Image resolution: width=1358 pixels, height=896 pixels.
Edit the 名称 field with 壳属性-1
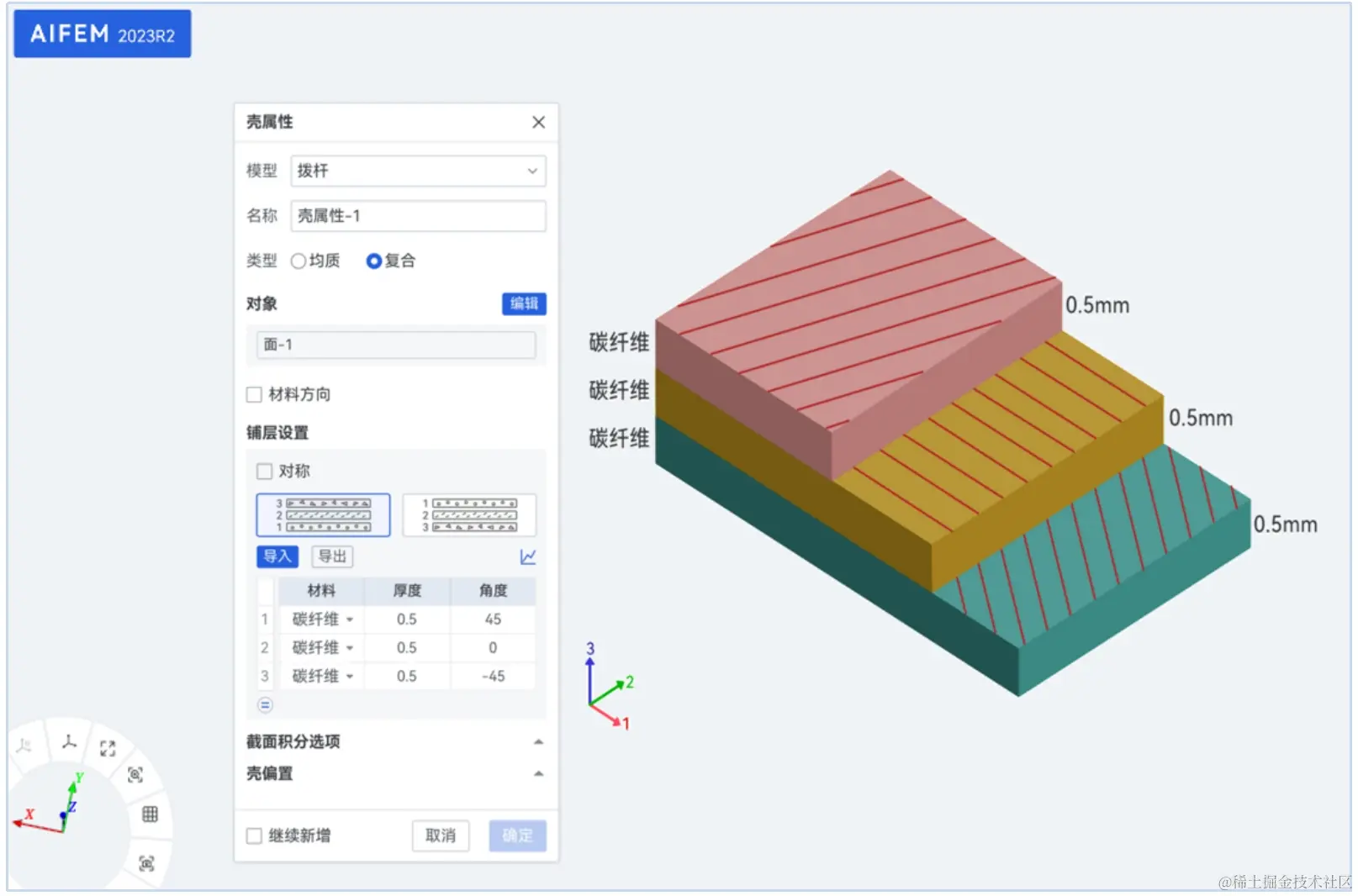418,216
